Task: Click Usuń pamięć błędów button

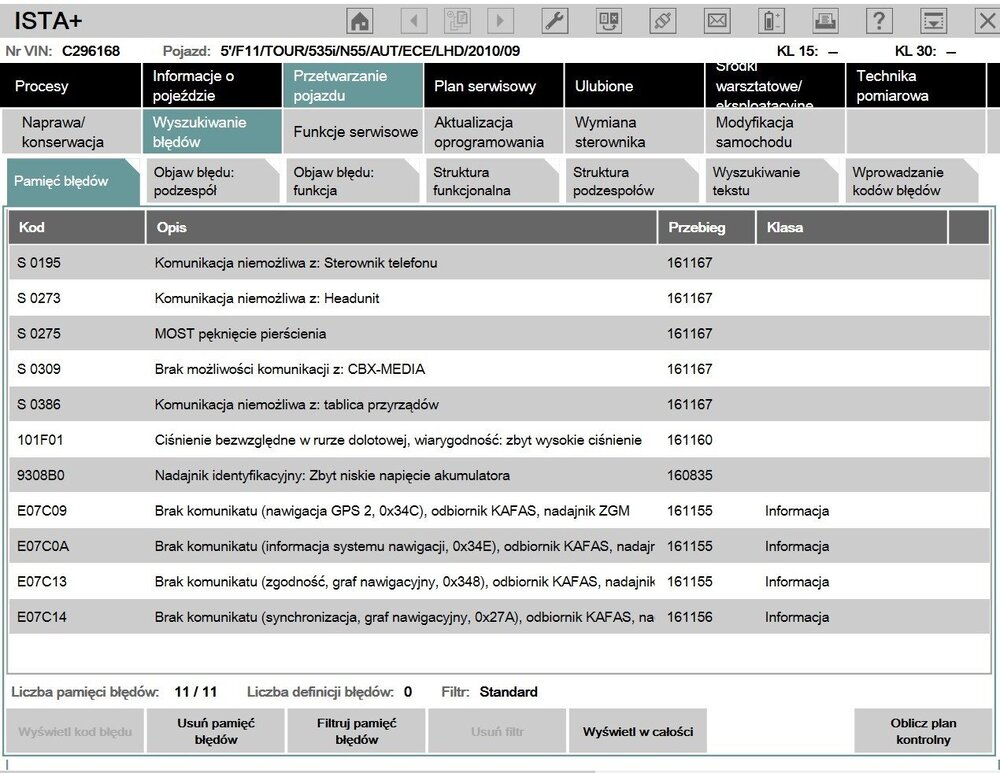Action: click(216, 731)
